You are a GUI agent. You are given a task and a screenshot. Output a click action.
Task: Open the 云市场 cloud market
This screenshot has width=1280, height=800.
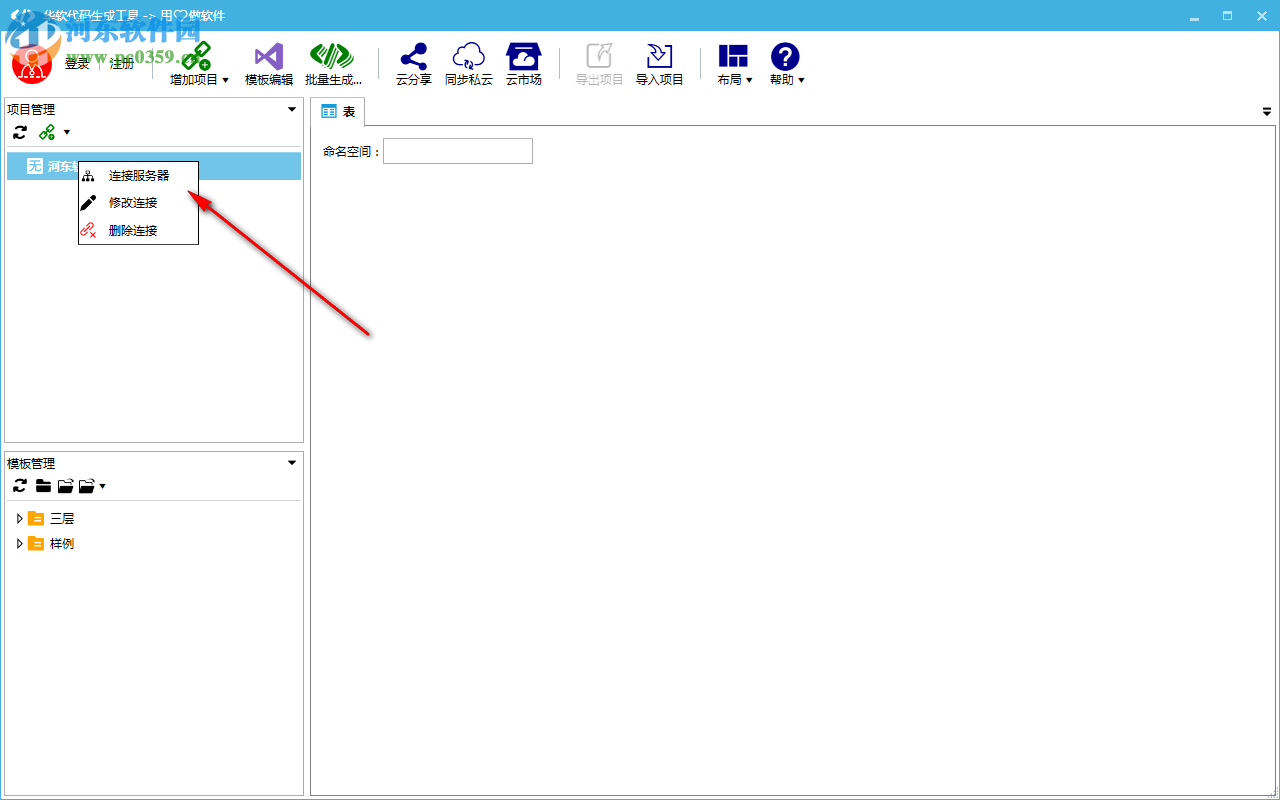point(523,65)
